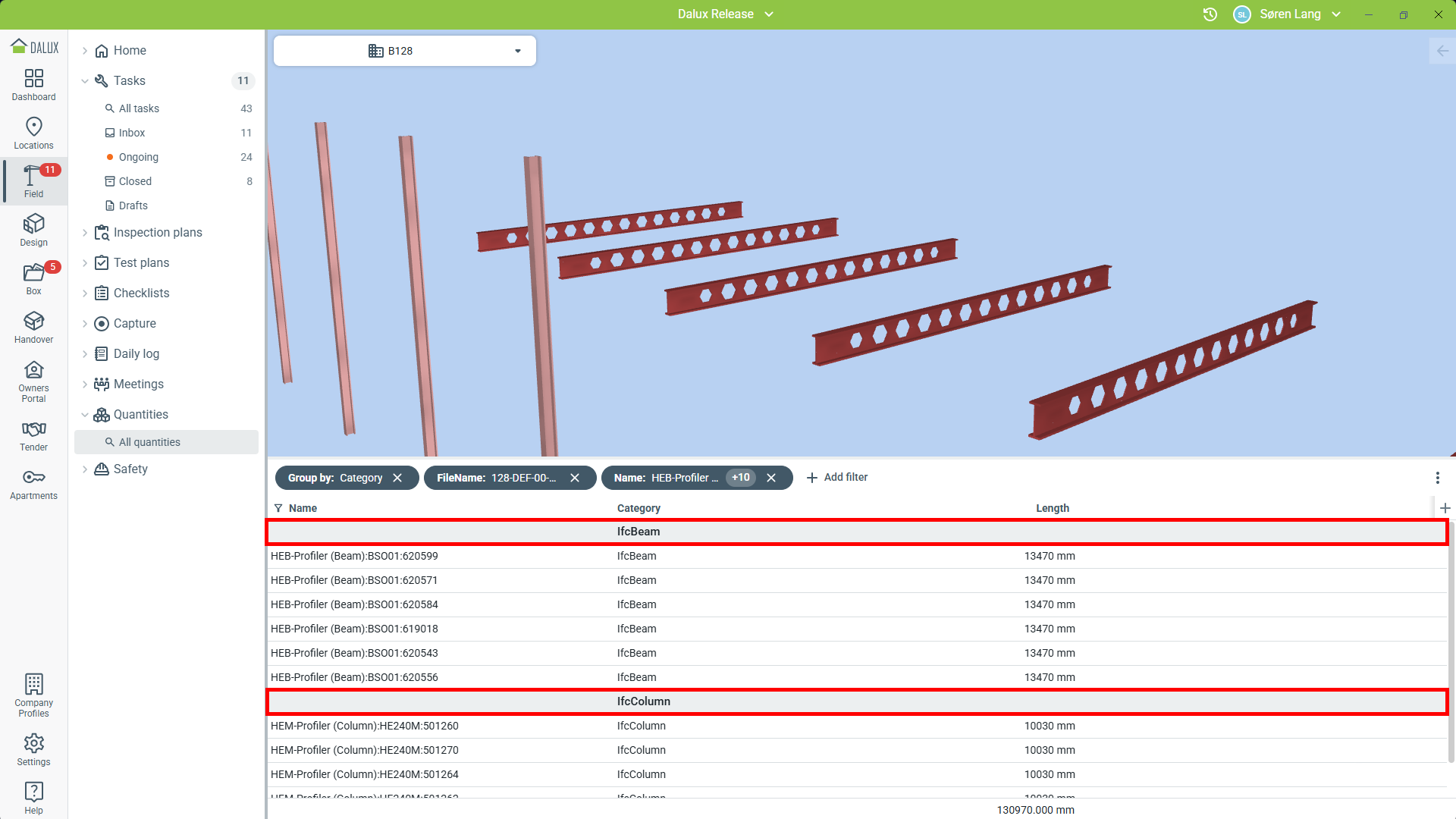This screenshot has height=819, width=1456.
Task: Expand the Home tree node
Action: click(85, 51)
